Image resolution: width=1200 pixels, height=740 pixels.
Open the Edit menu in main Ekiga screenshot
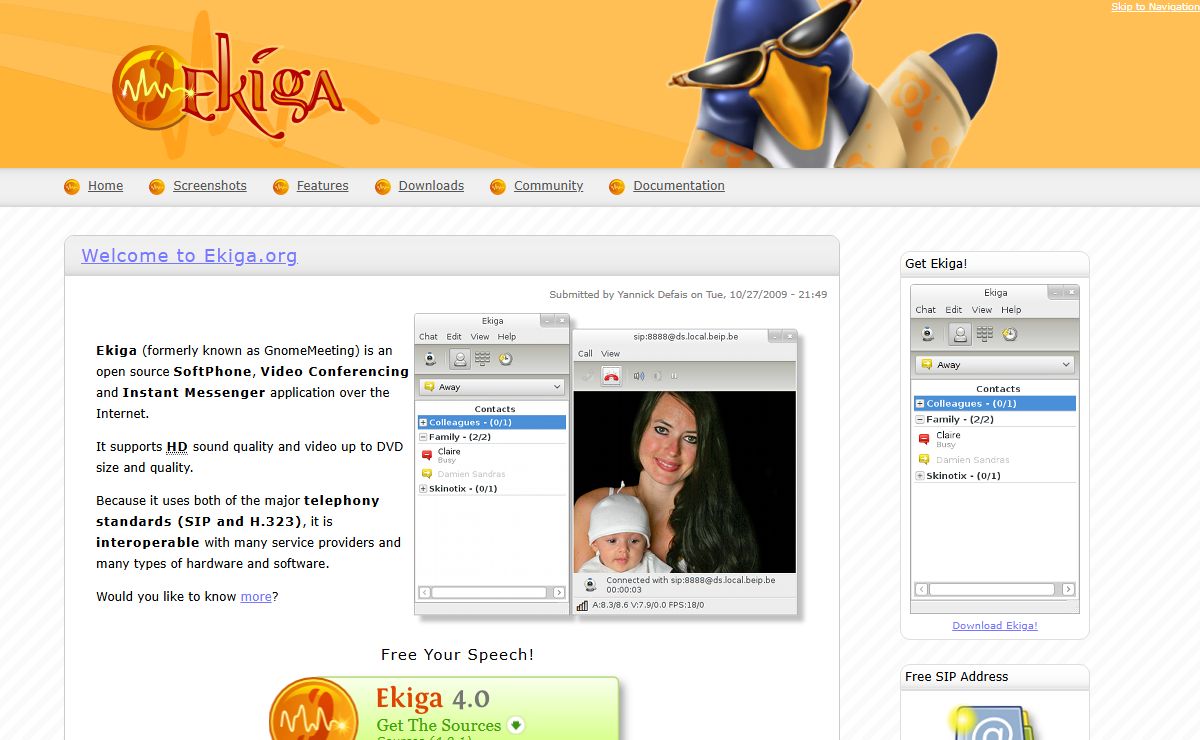[454, 337]
